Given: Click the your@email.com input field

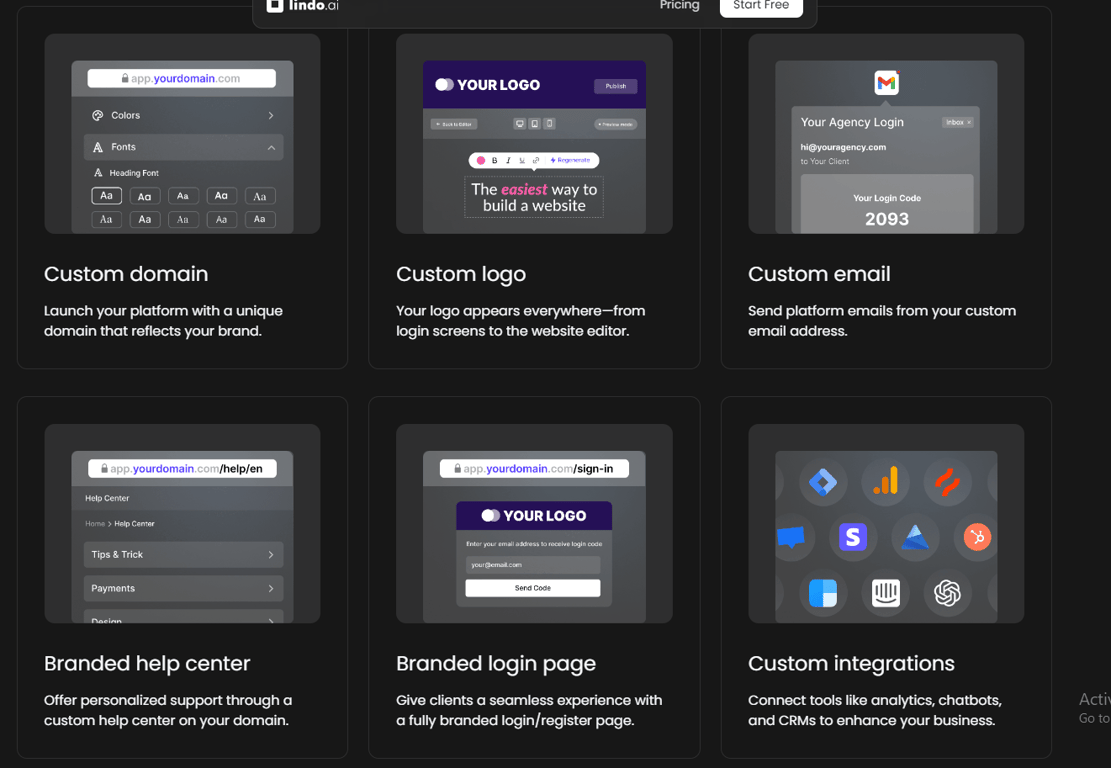Looking at the screenshot, I should (x=533, y=565).
